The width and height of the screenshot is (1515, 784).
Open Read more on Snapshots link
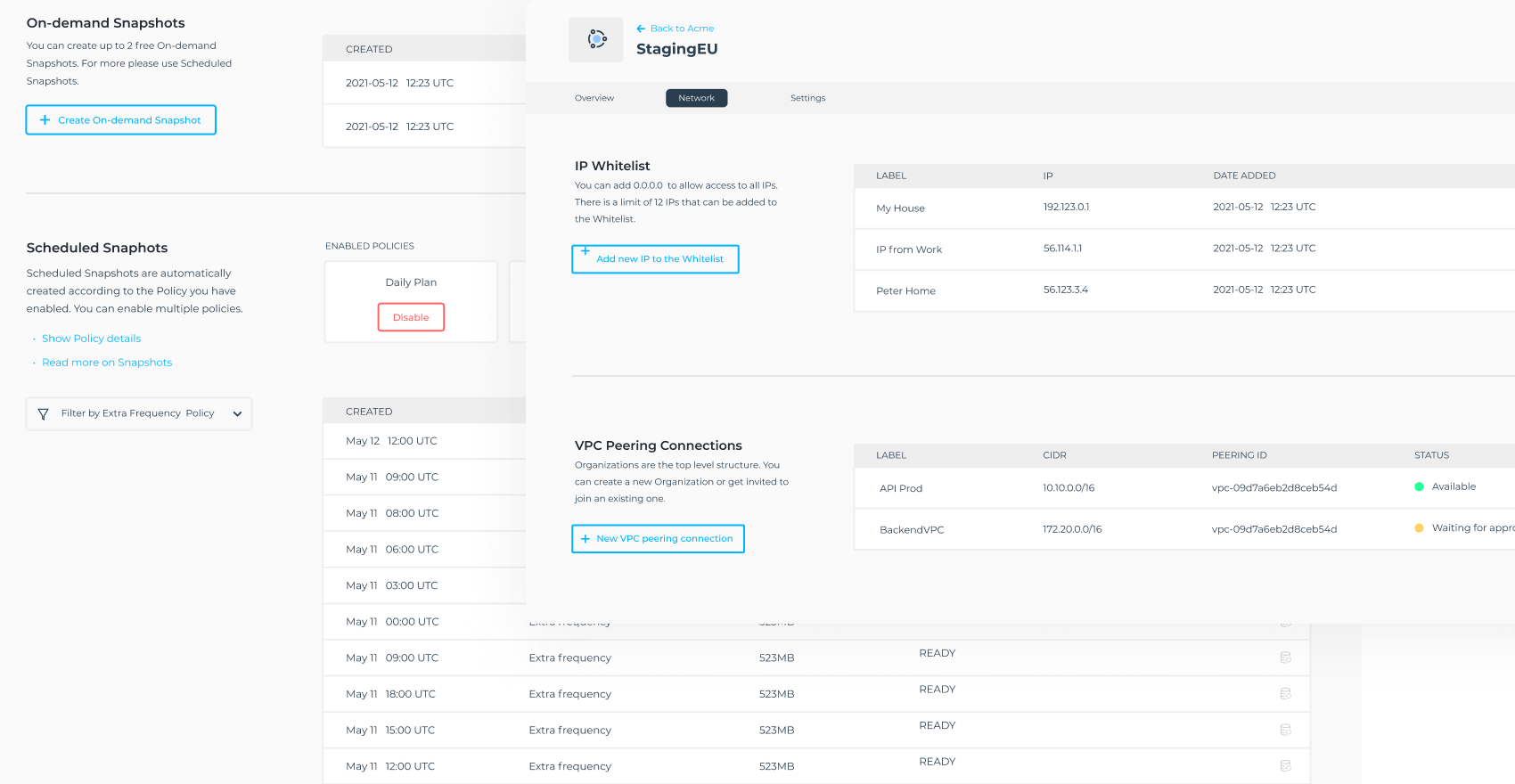(107, 363)
